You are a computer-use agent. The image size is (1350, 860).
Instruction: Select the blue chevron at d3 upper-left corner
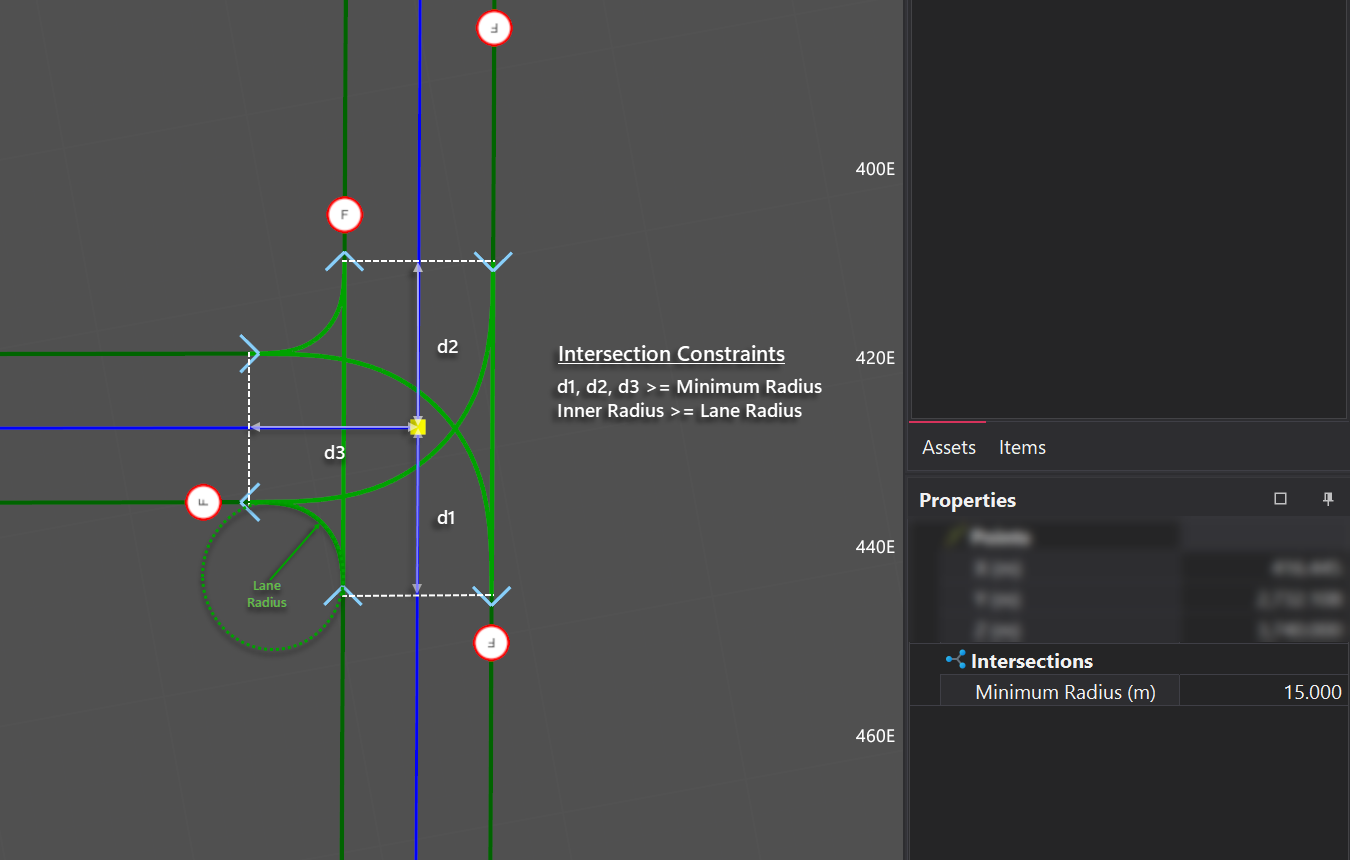[249, 353]
